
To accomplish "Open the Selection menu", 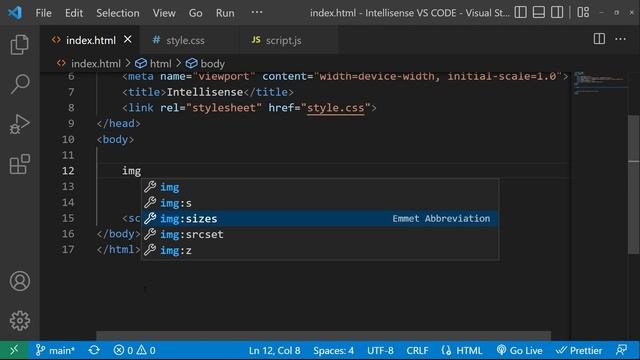I will [x=118, y=13].
